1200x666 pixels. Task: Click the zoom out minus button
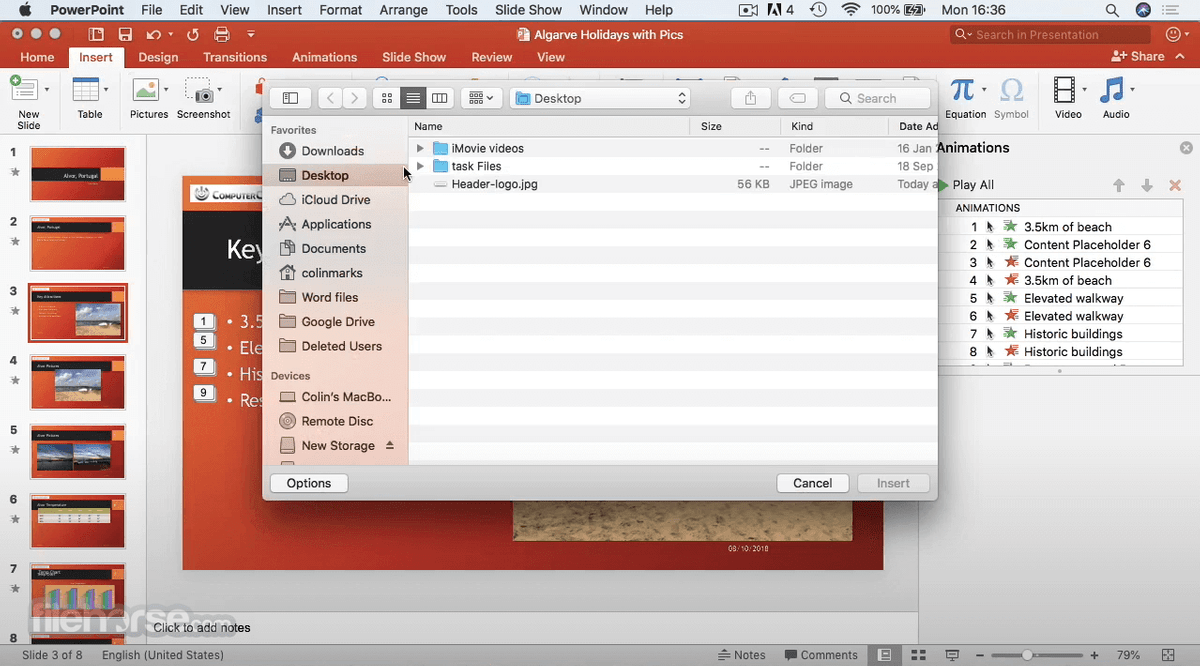coord(978,655)
